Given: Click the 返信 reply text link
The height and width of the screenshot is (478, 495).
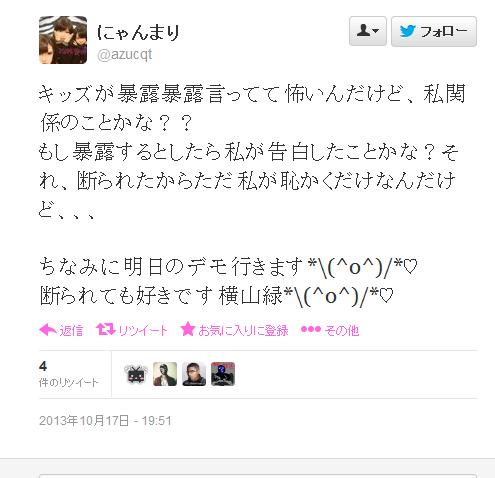Looking at the screenshot, I should [71, 331].
